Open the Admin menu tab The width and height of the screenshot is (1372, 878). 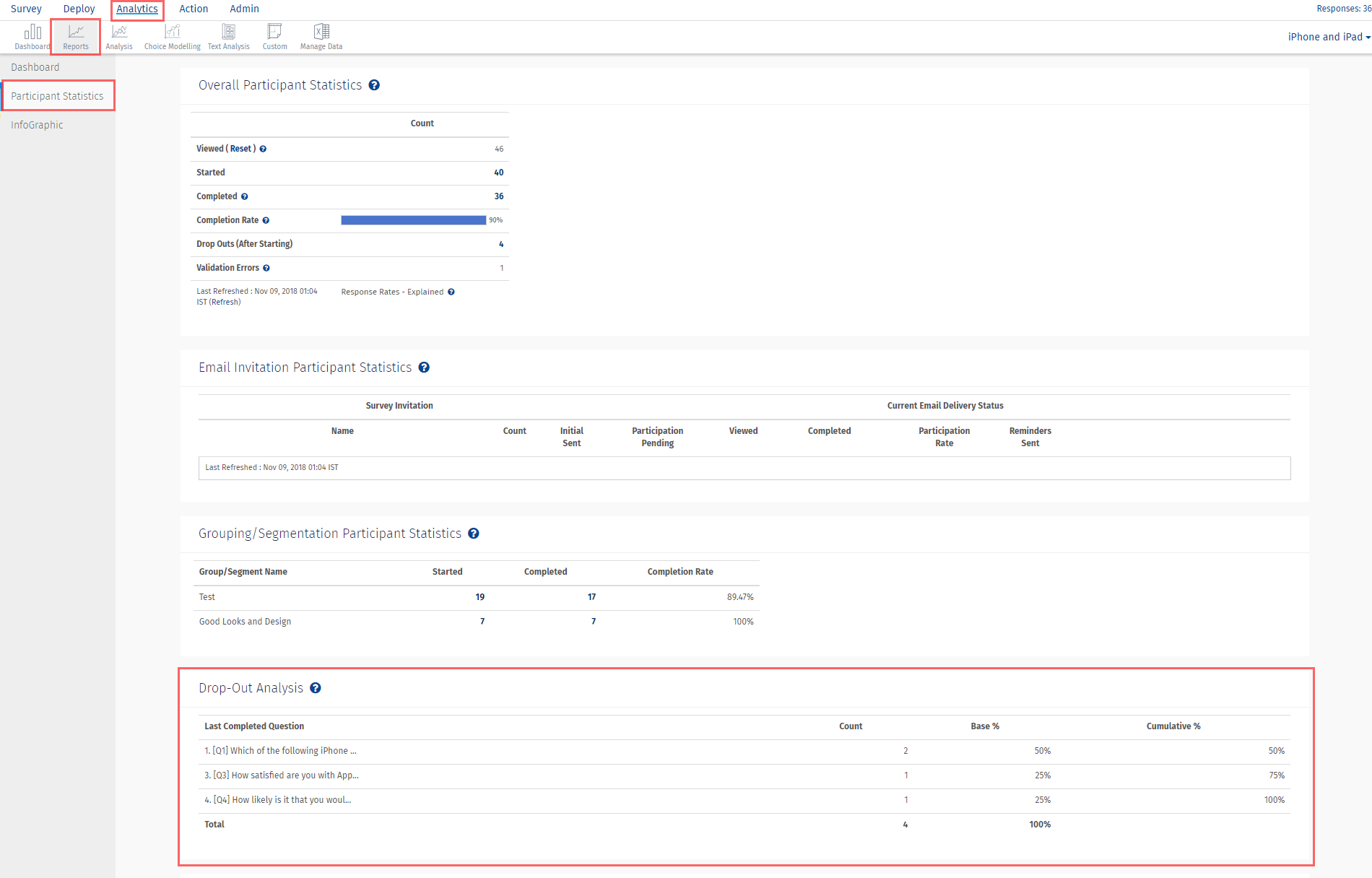click(x=244, y=9)
